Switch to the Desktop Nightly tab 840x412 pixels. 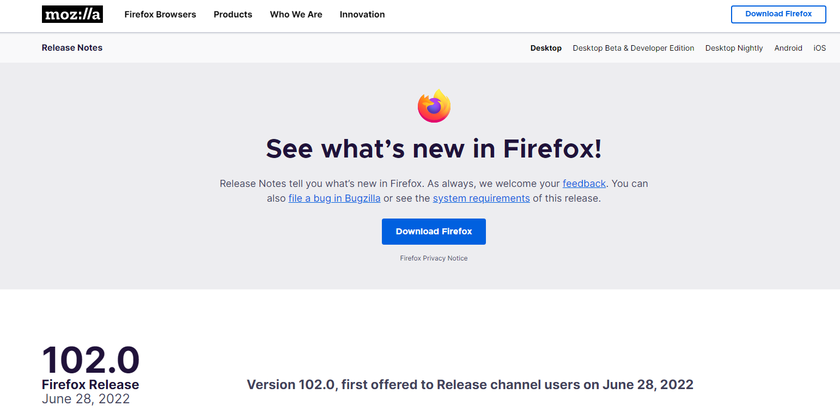(x=734, y=48)
